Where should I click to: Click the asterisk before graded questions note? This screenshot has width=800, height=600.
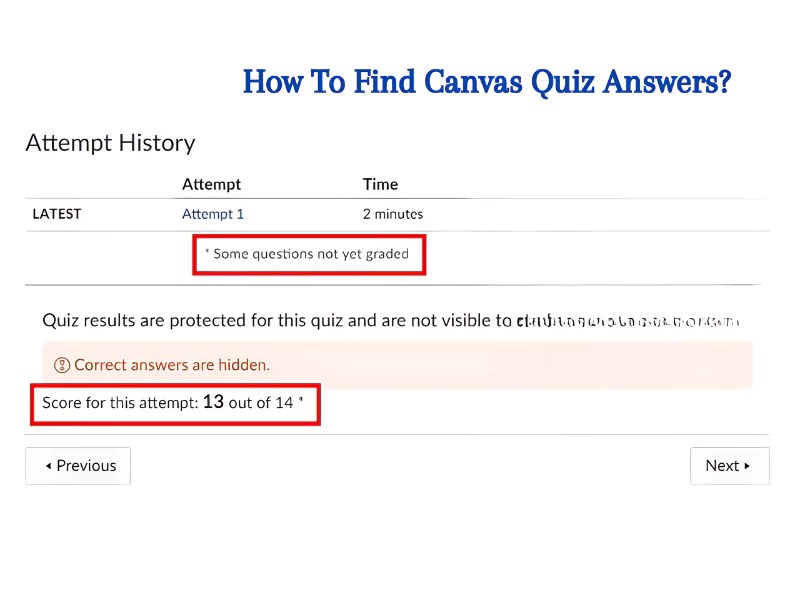coord(208,251)
